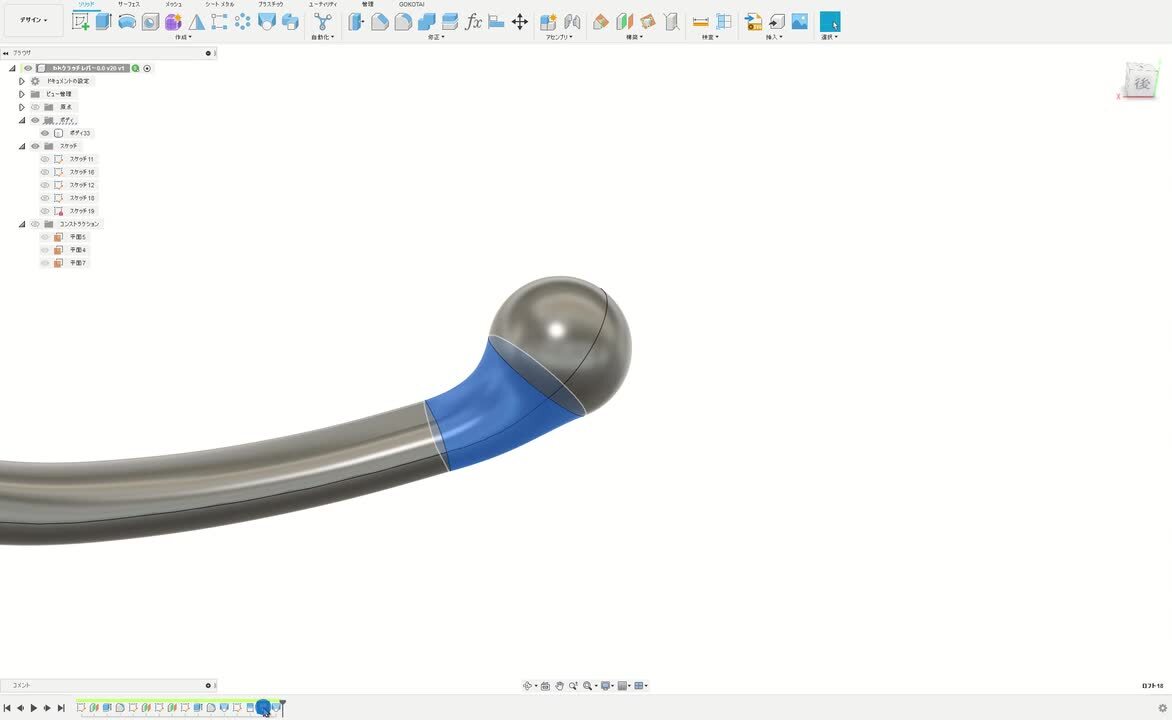The height and width of the screenshot is (720, 1172).
Task: Select the Hole tool
Action: pos(150,22)
